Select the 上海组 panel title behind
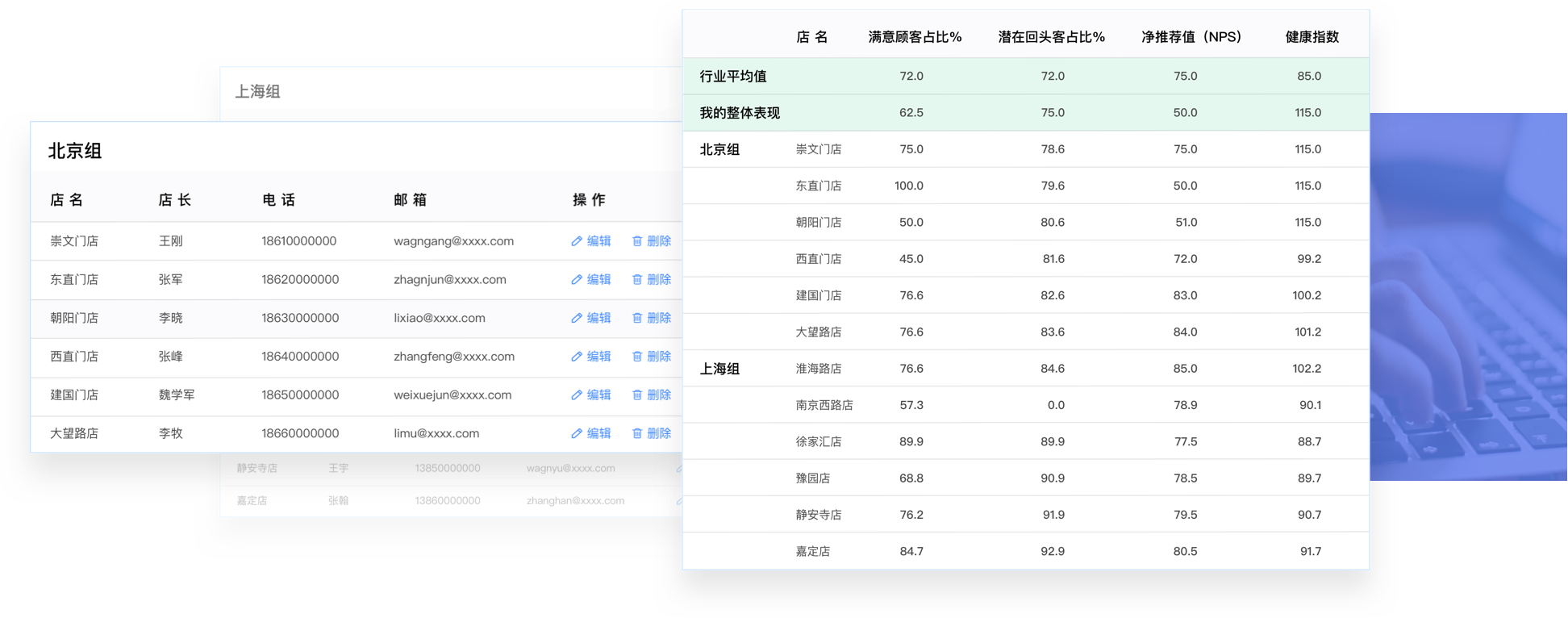This screenshot has width=1568, height=618. [257, 92]
